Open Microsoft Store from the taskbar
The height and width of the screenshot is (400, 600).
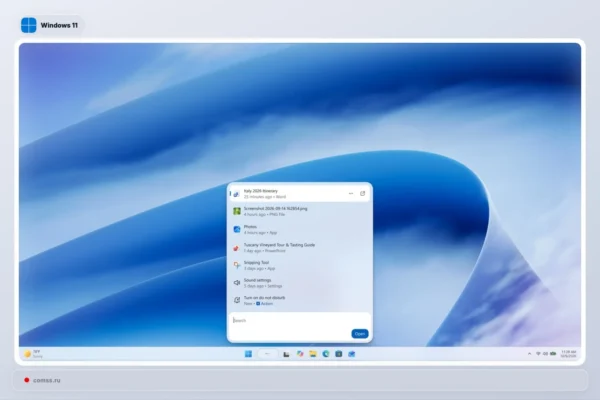339,354
